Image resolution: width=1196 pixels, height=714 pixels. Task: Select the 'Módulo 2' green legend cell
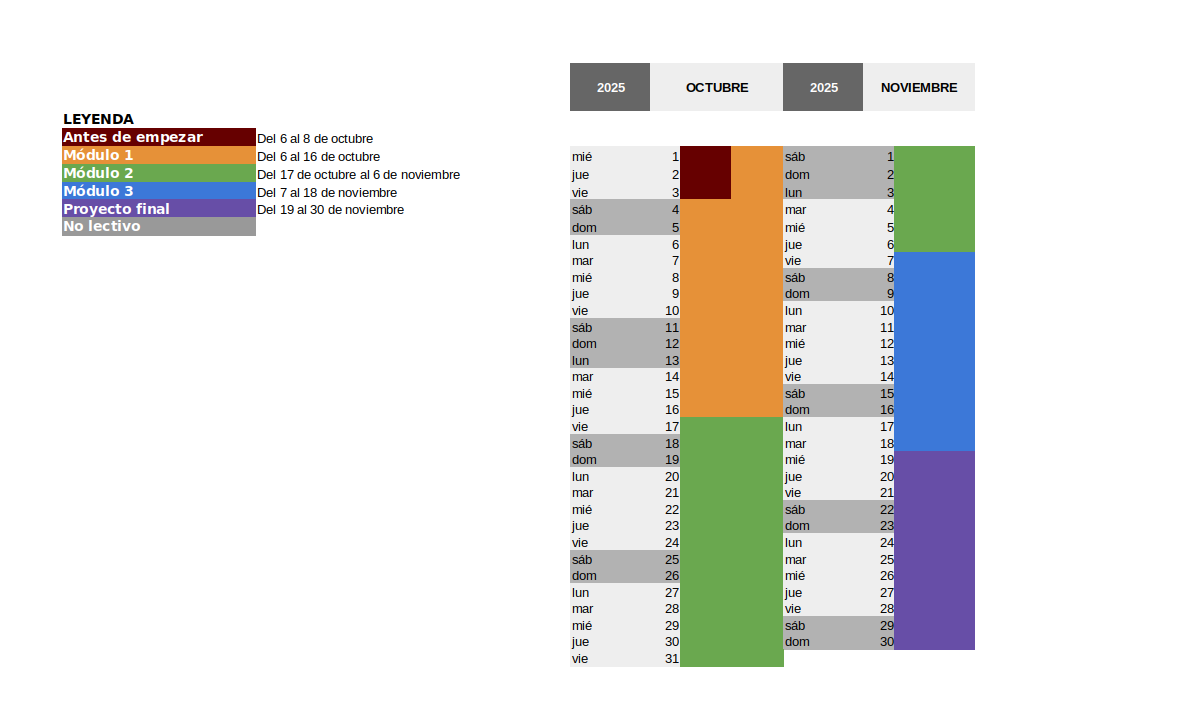(159, 173)
